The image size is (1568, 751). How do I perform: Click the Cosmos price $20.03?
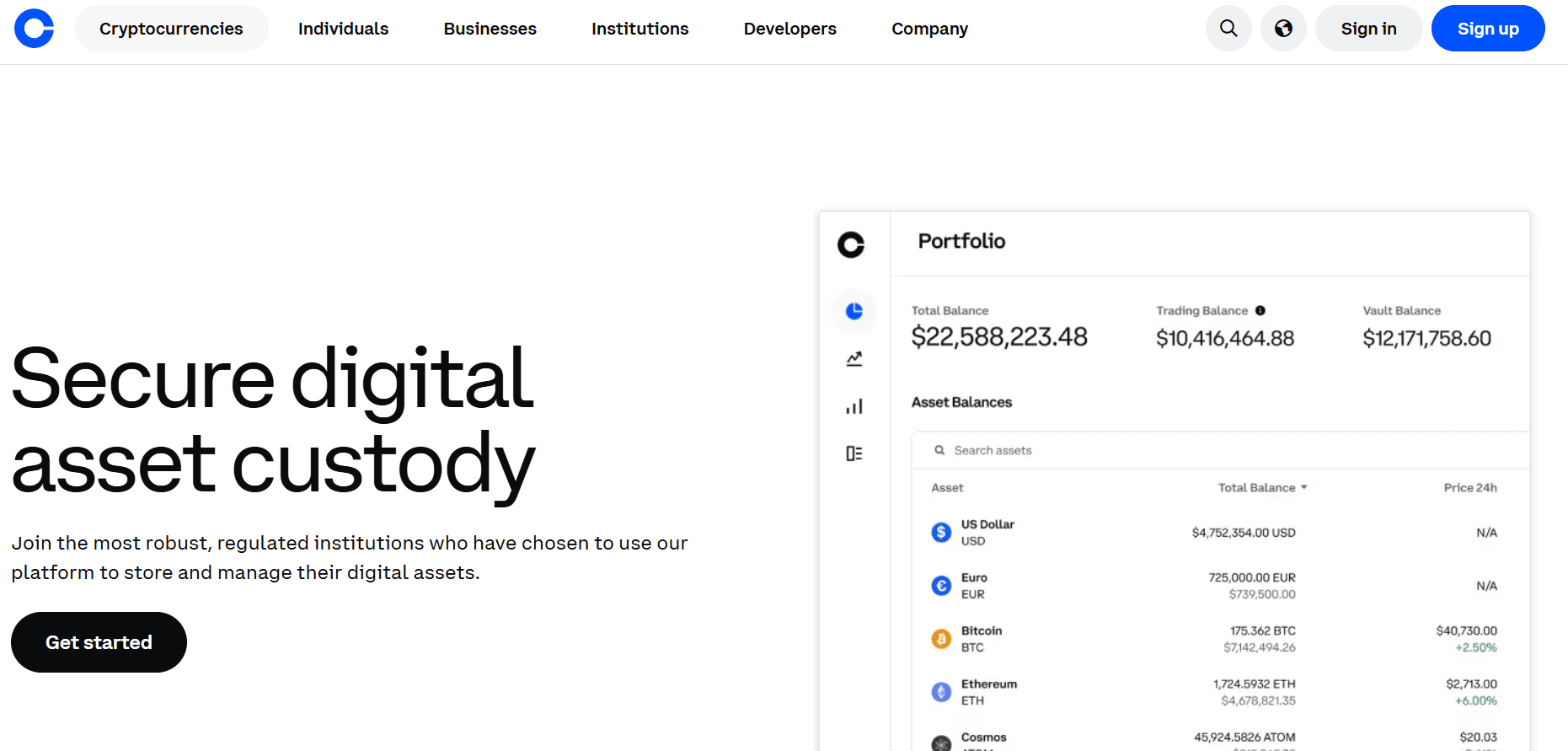point(1479,737)
